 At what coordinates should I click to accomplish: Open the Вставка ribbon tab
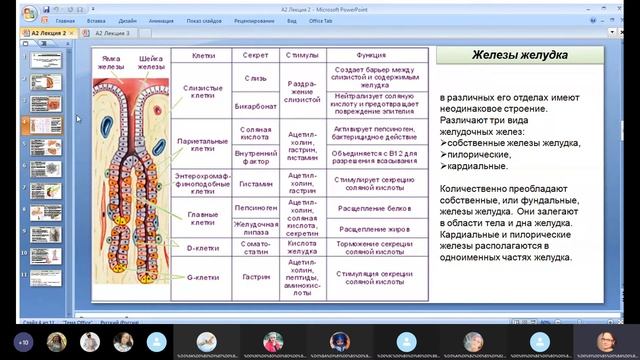tap(96, 21)
